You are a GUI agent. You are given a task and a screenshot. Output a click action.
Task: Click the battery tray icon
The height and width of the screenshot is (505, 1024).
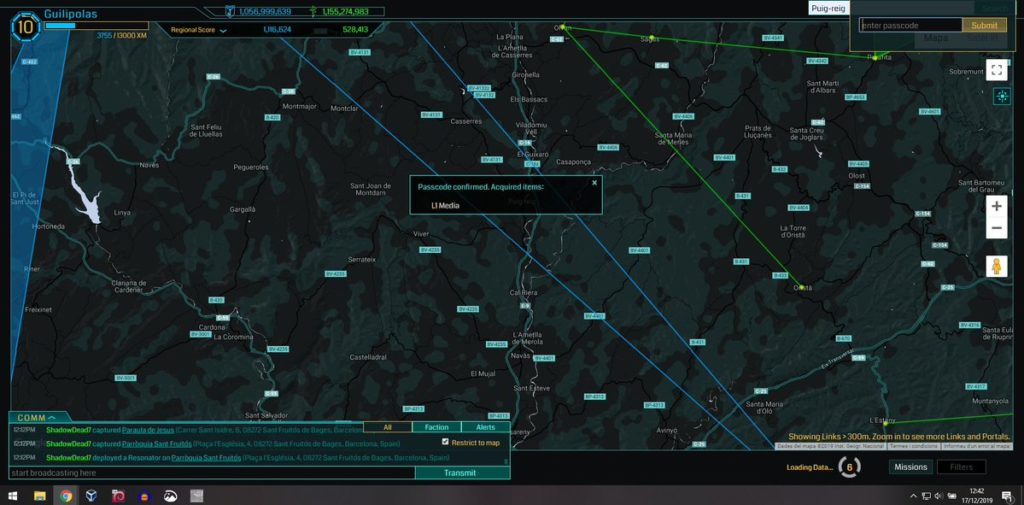point(952,496)
